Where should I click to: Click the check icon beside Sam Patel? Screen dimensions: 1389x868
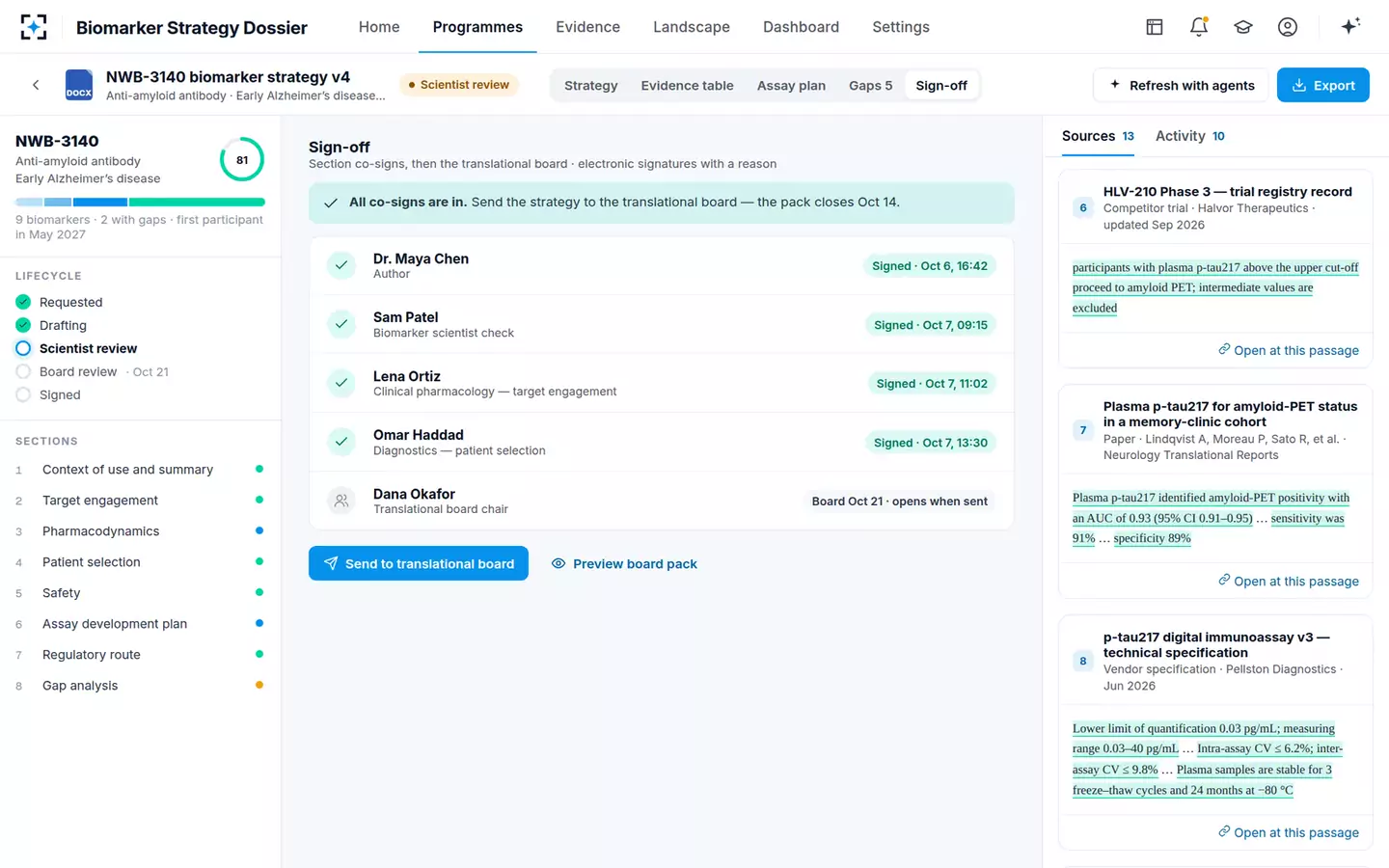(x=341, y=324)
